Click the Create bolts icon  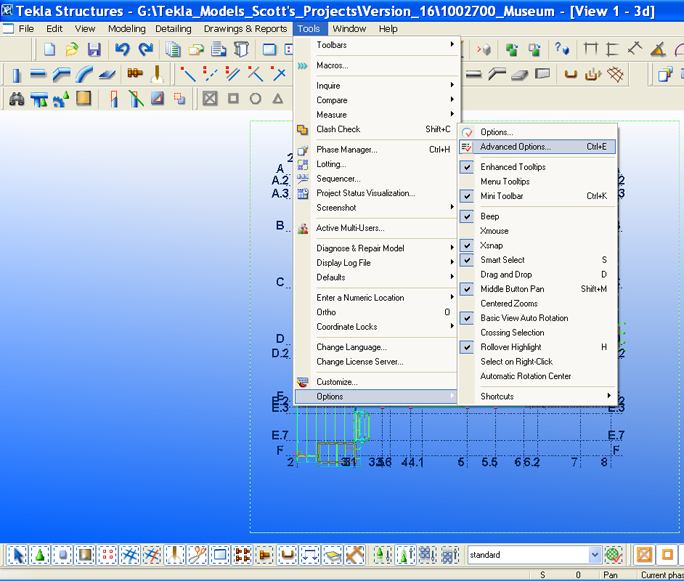pyautogui.click(x=135, y=74)
